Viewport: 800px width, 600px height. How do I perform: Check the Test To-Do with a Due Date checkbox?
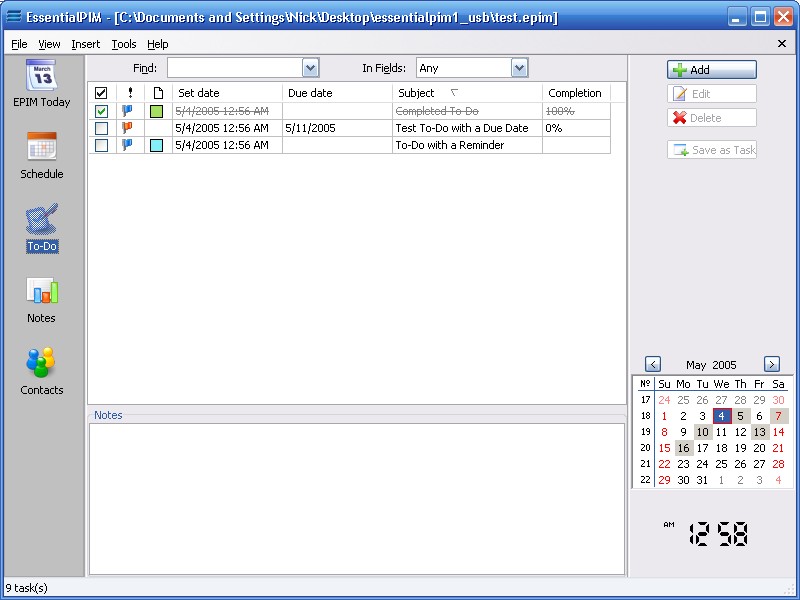102,128
